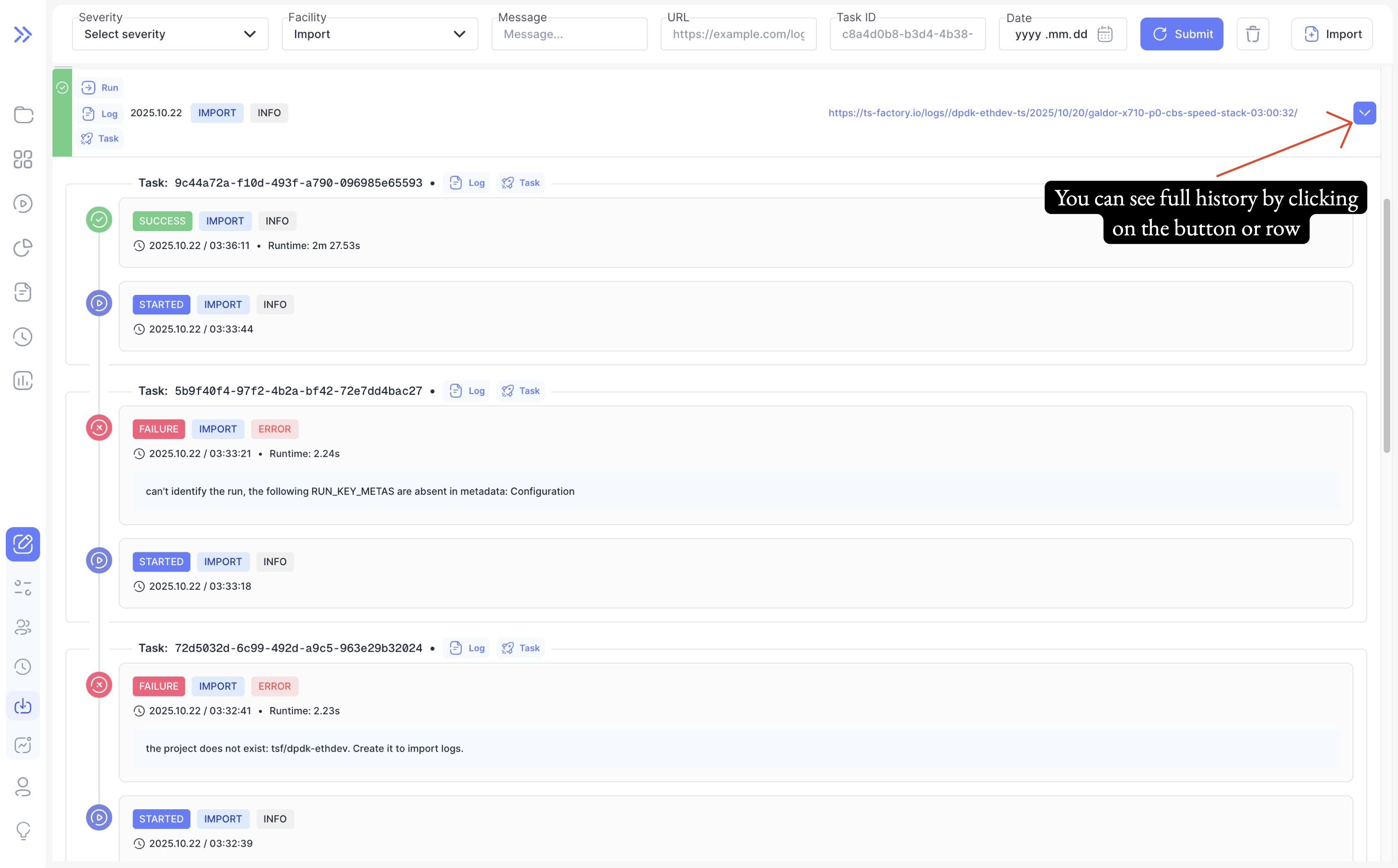The image size is (1398, 868).
Task: Open the ts-factory.io log URL link
Action: point(1062,113)
